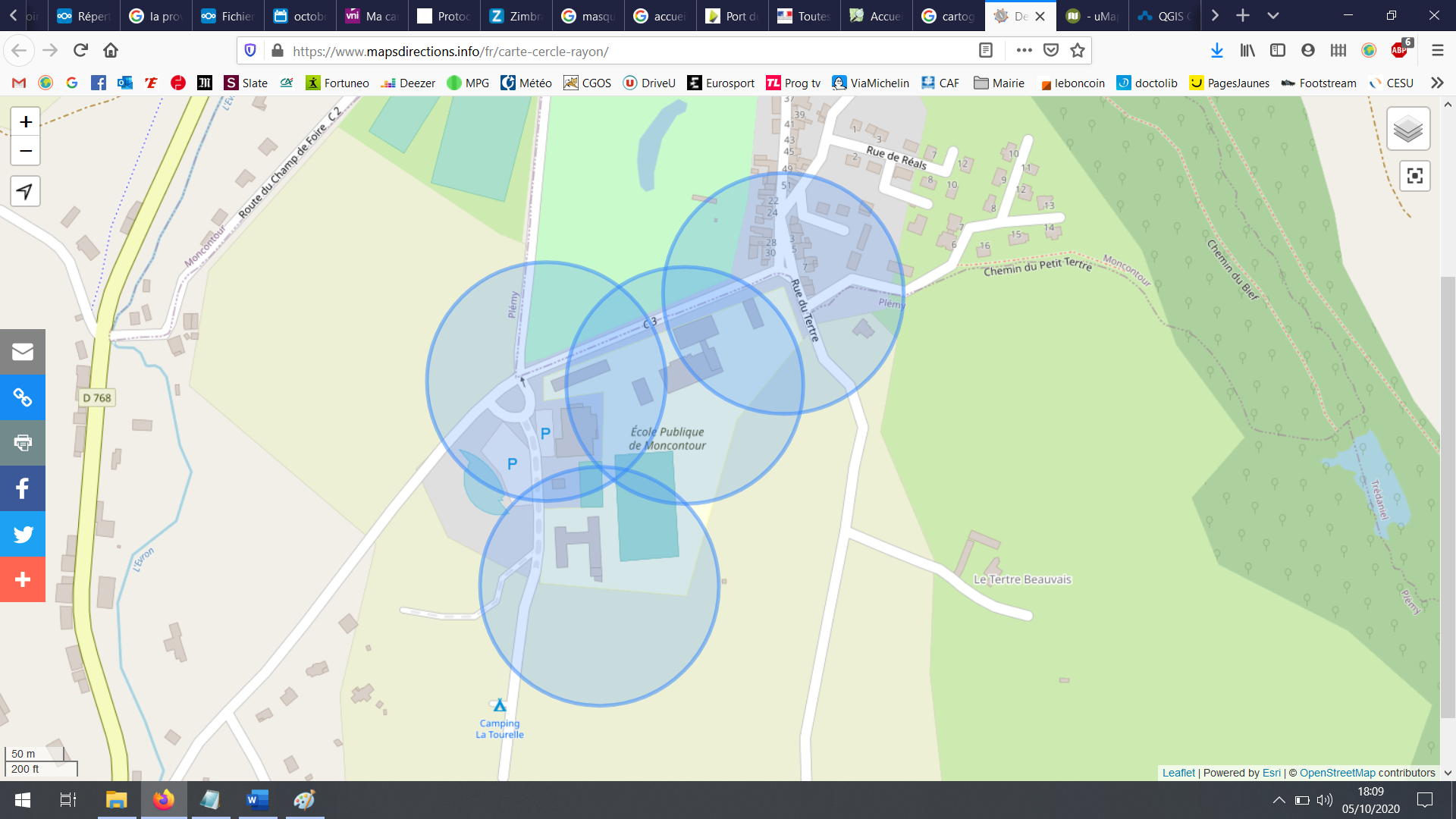Open page actions three-dots menu

[1024, 50]
